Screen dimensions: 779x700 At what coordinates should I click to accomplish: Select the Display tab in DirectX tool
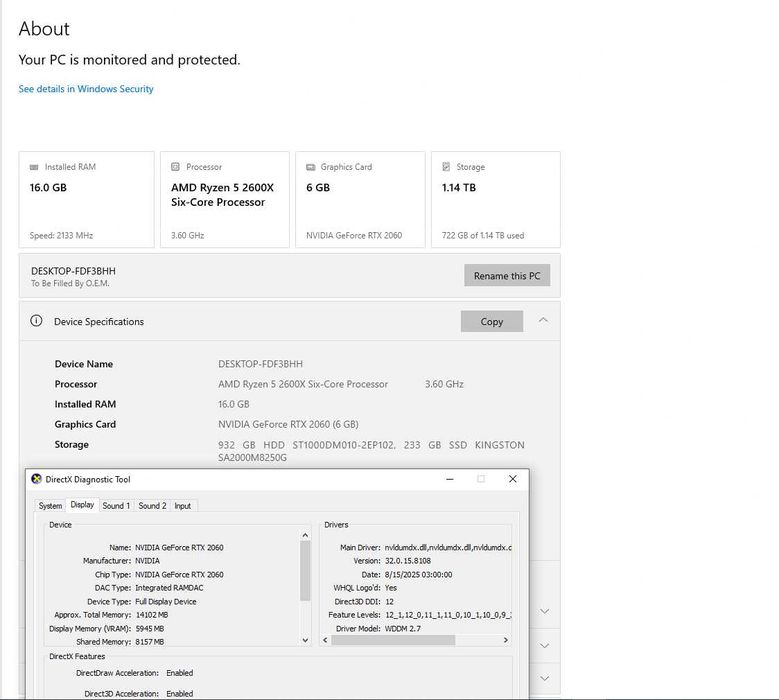pyautogui.click(x=82, y=505)
